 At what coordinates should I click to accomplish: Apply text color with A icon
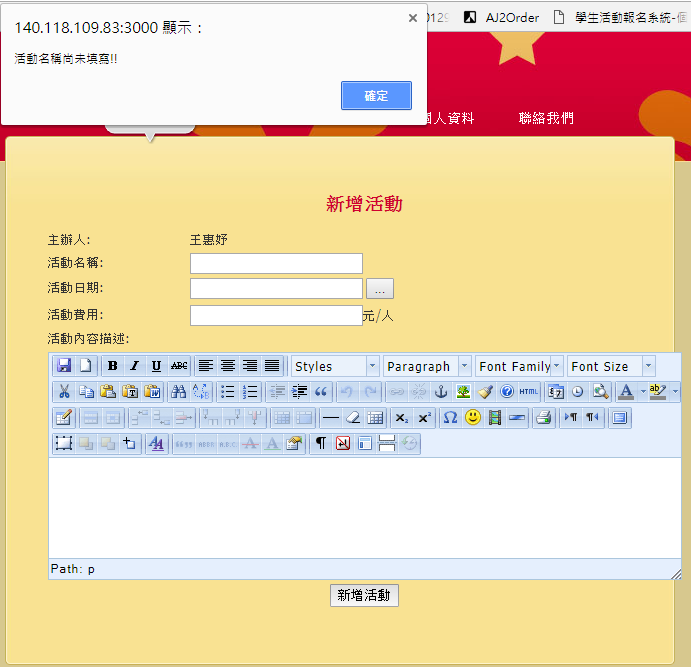[626, 392]
